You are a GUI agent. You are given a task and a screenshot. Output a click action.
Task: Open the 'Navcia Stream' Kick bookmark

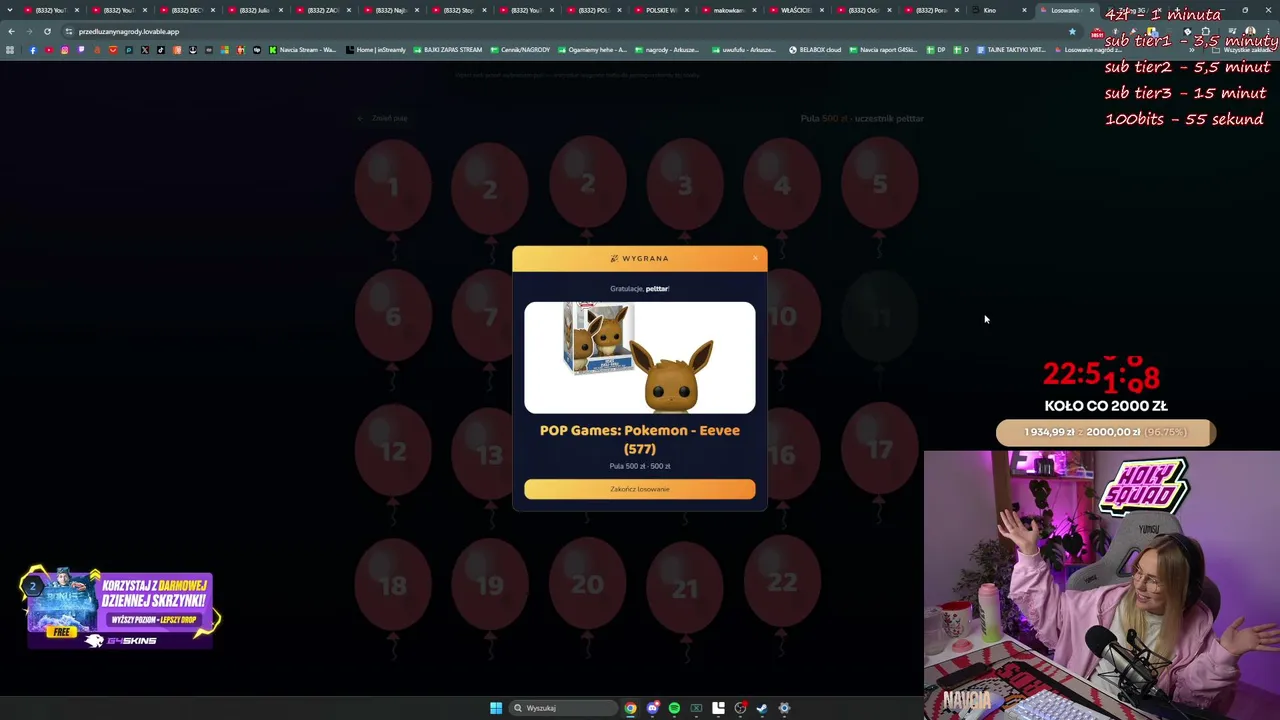(303, 50)
